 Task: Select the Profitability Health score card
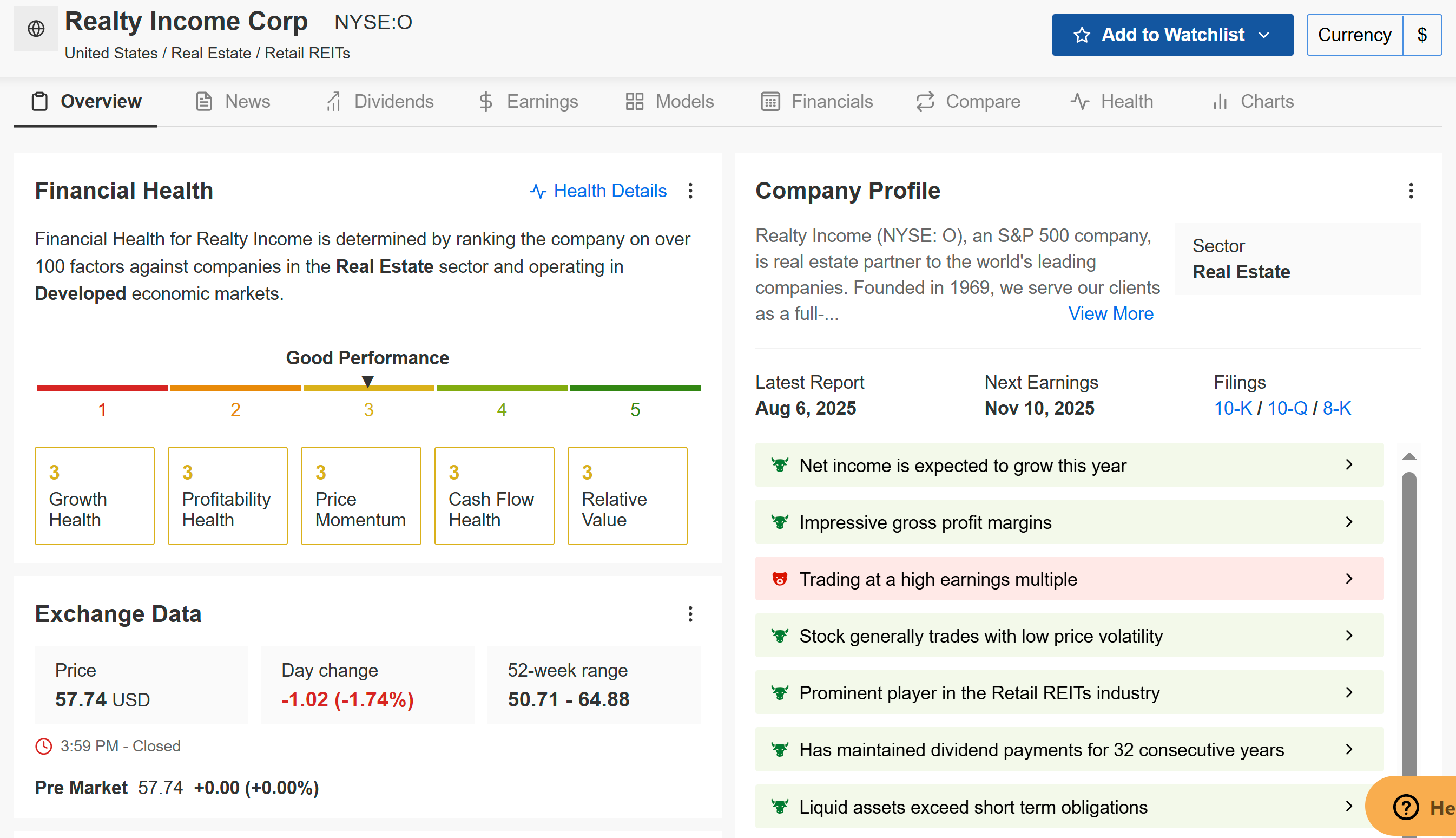[228, 495]
